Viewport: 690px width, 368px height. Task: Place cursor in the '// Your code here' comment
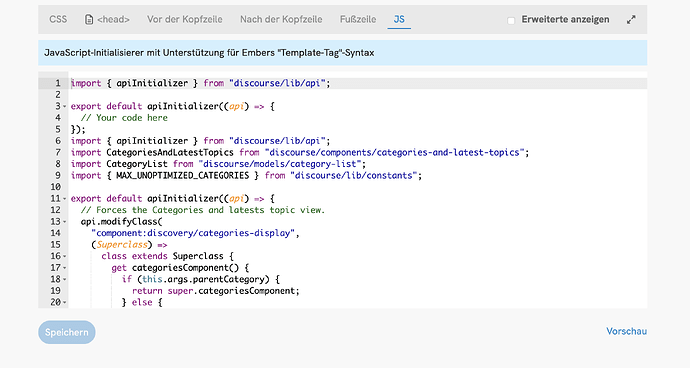pos(124,118)
